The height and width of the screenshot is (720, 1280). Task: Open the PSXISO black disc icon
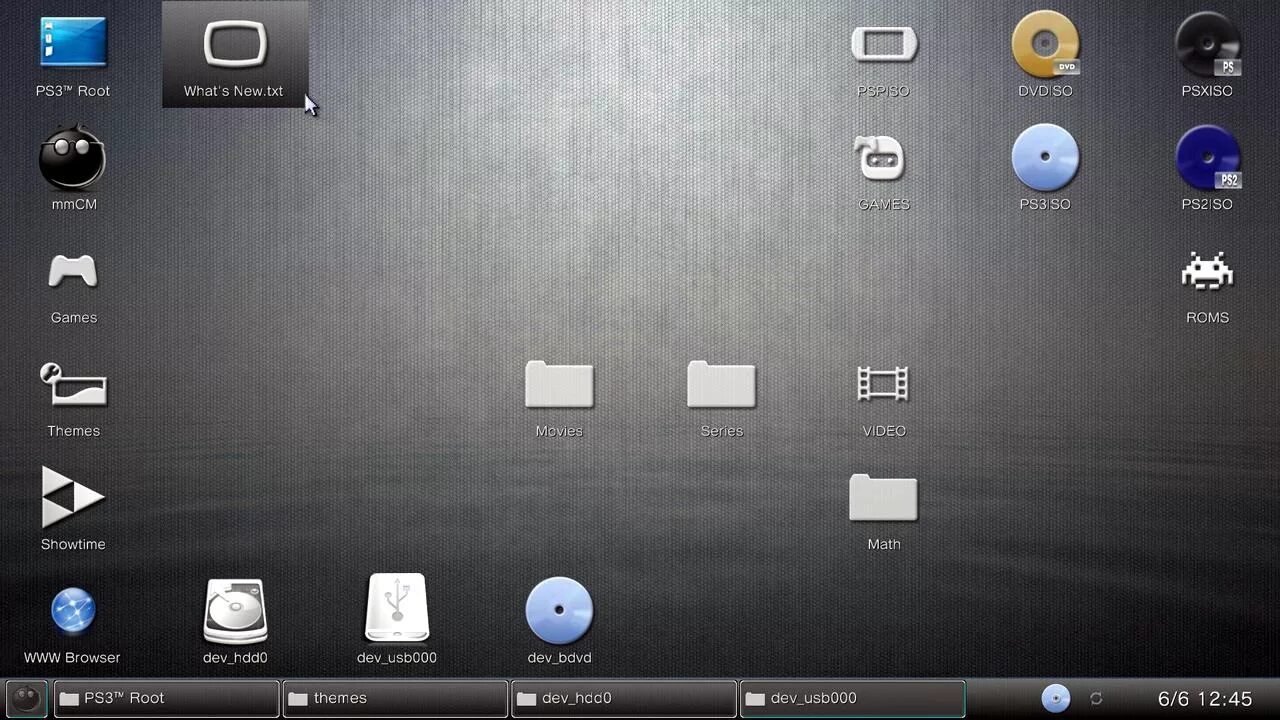pos(1208,44)
